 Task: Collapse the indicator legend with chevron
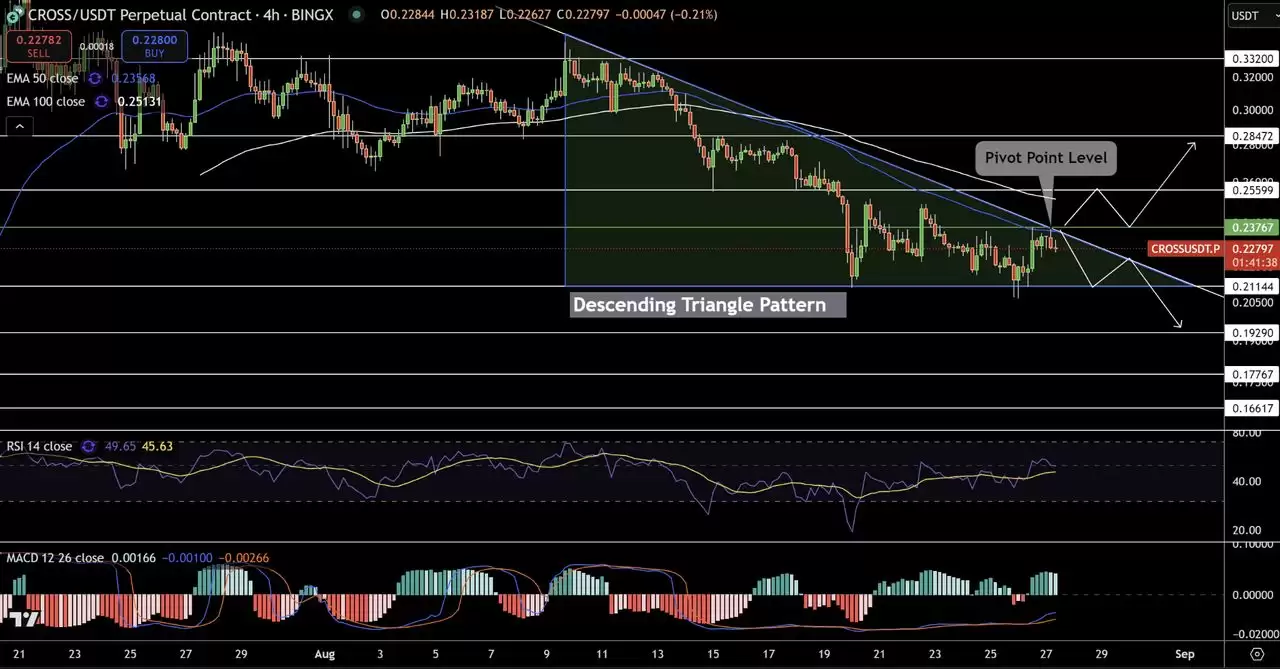coord(18,126)
